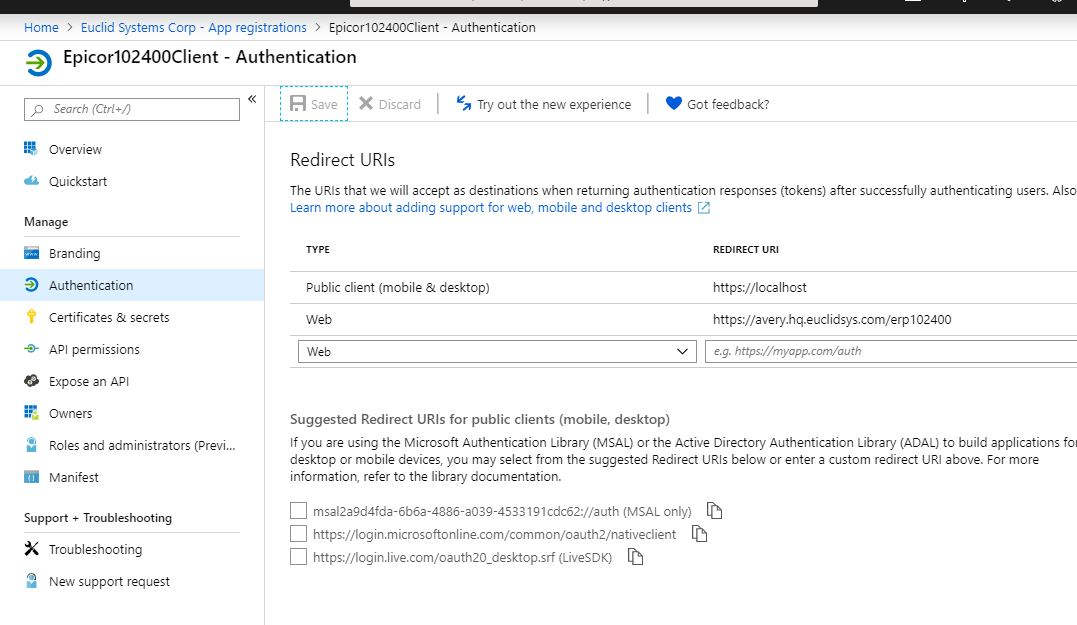Click the Try out new experience arrows icon
The height and width of the screenshot is (625, 1077).
[464, 103]
